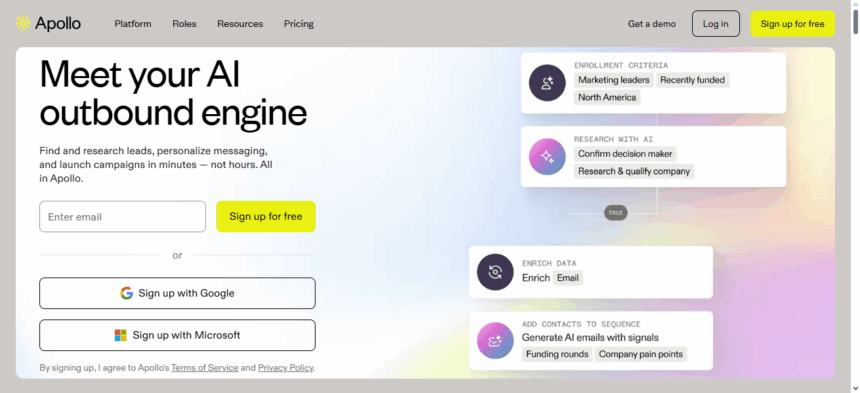Click Generate AI emails with signals text

[590, 338]
